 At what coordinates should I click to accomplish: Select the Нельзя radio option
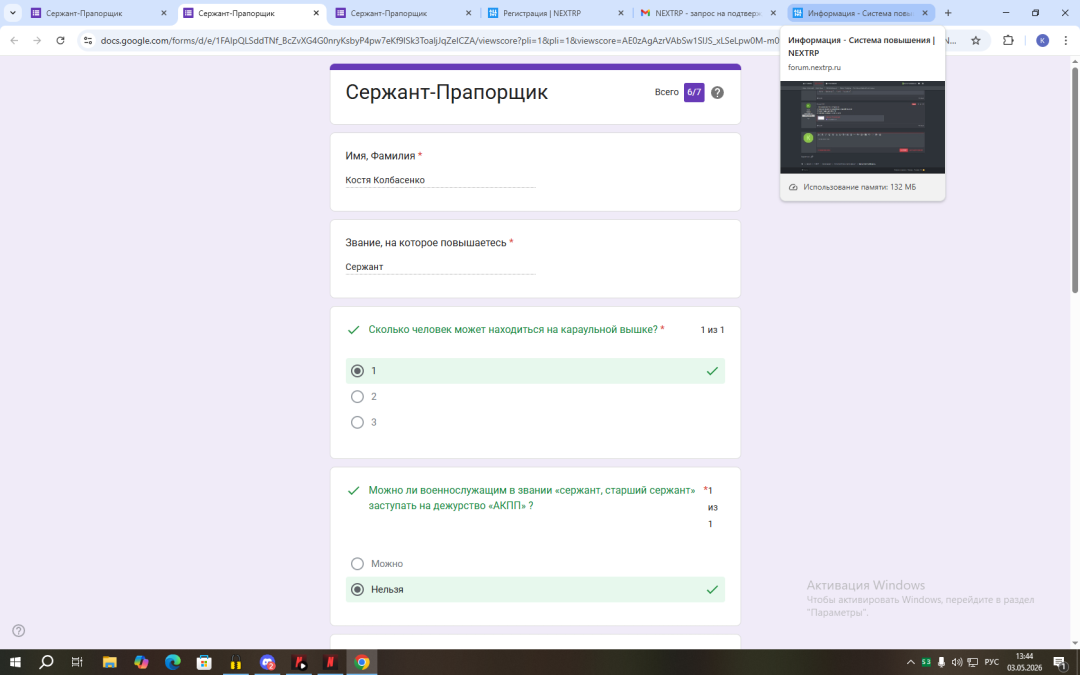click(357, 590)
